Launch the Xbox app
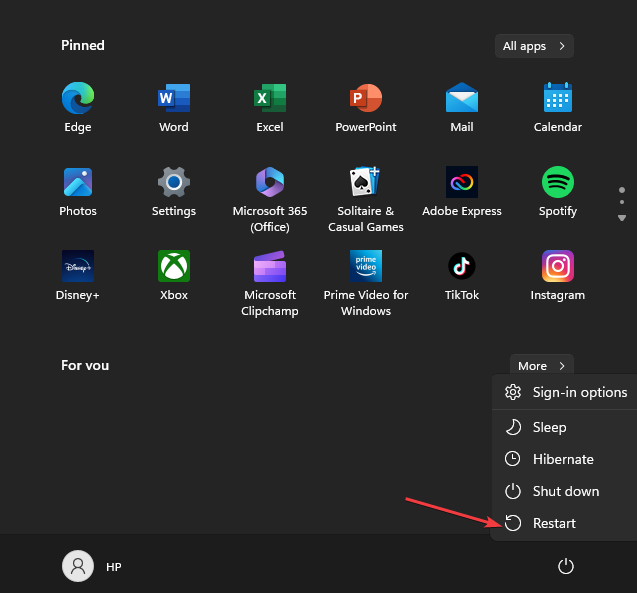Image resolution: width=637 pixels, height=593 pixels. tap(174, 275)
